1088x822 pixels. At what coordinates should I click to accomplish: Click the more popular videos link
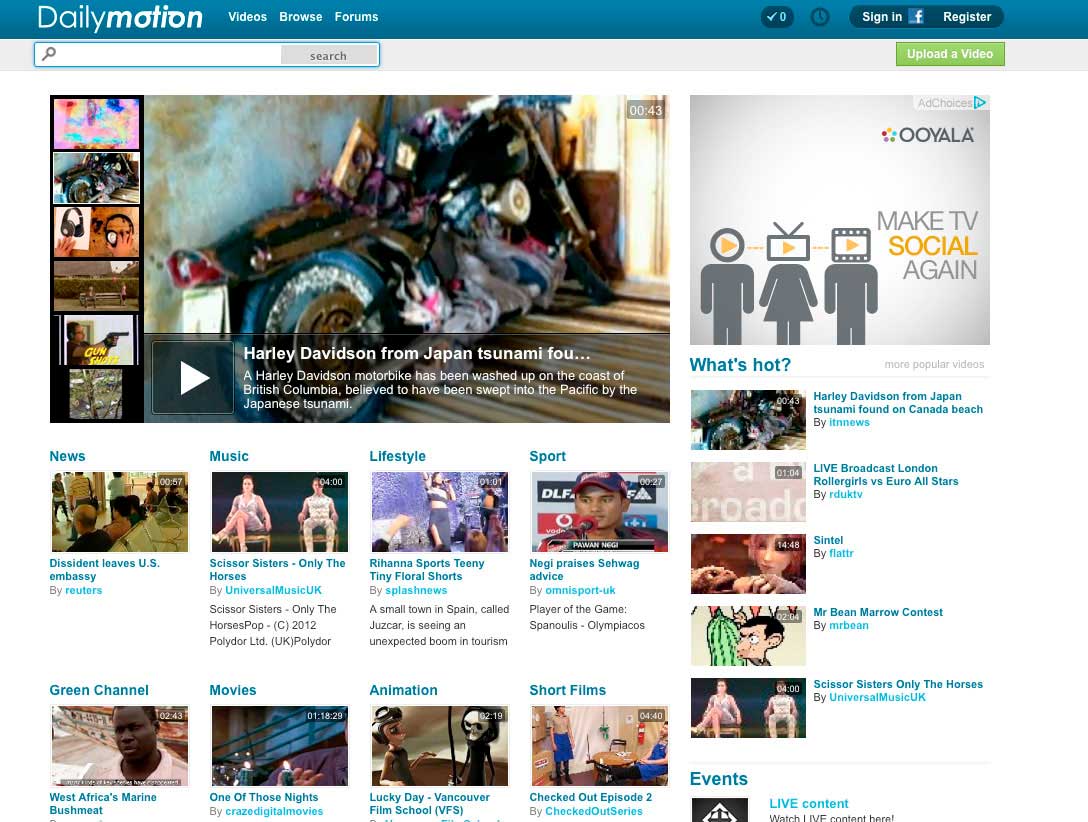pos(934,365)
